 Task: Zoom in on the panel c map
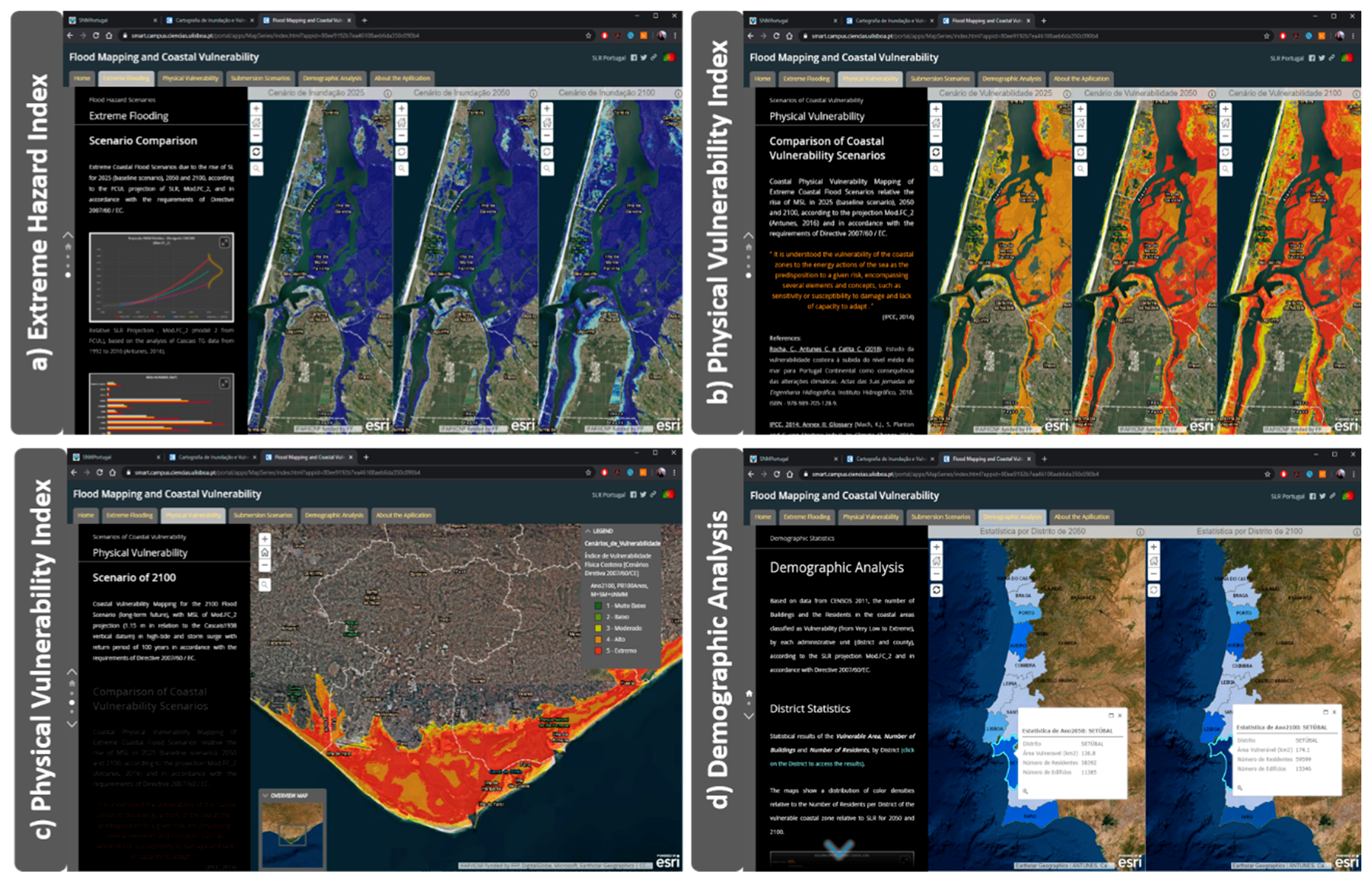click(x=265, y=539)
